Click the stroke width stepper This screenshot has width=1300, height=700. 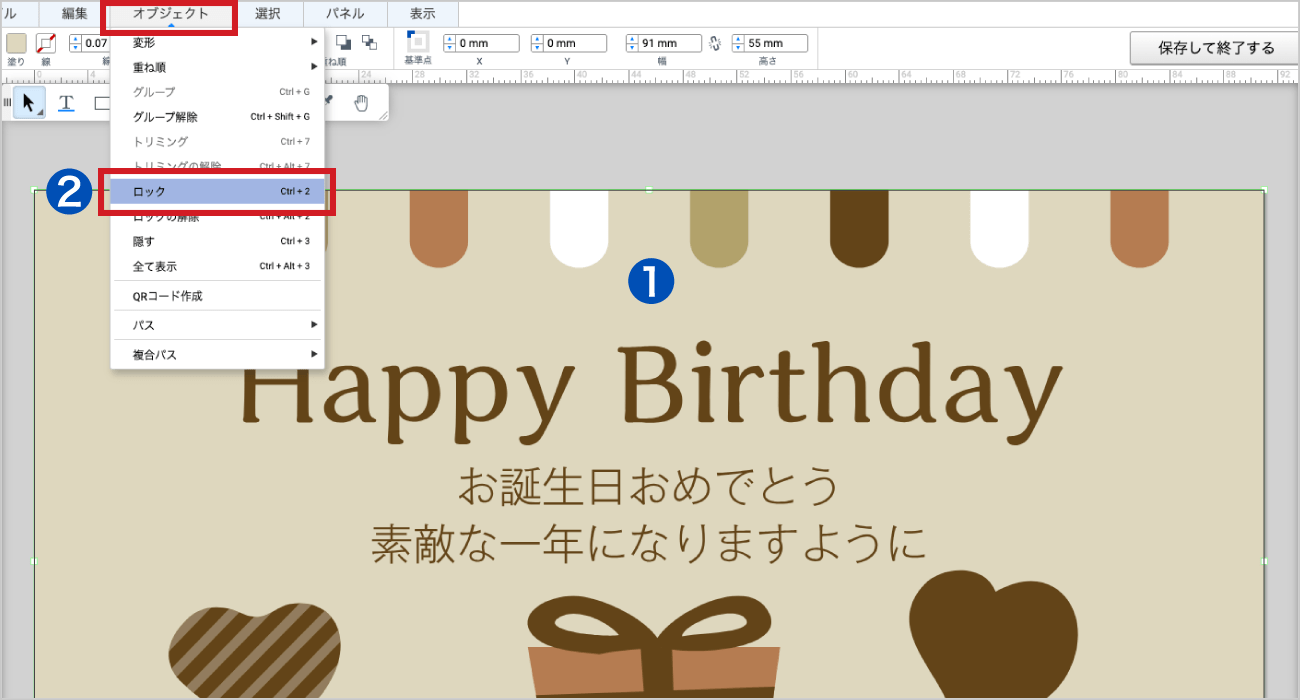pyautogui.click(x=75, y=43)
